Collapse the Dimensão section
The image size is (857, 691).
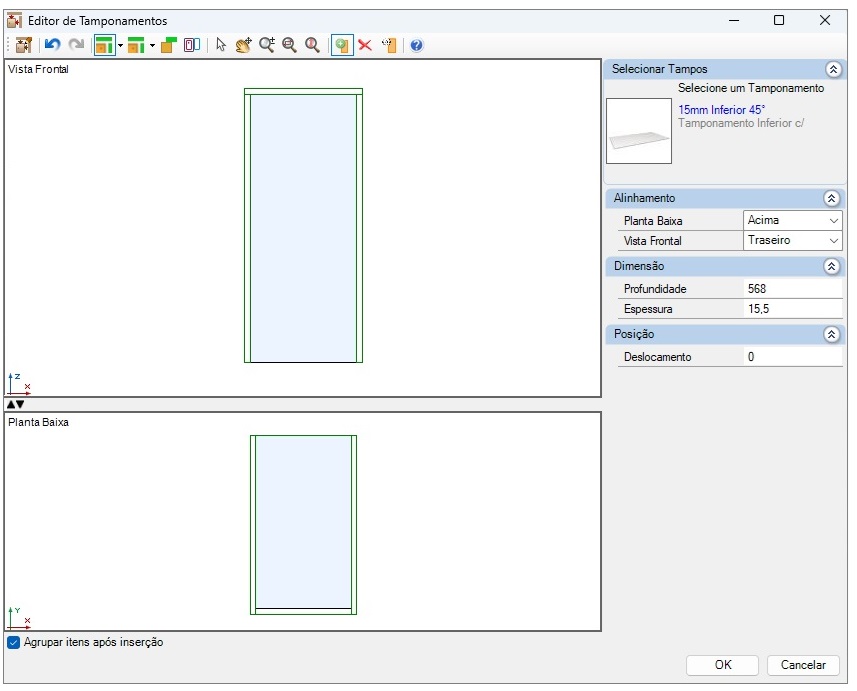pyautogui.click(x=832, y=267)
